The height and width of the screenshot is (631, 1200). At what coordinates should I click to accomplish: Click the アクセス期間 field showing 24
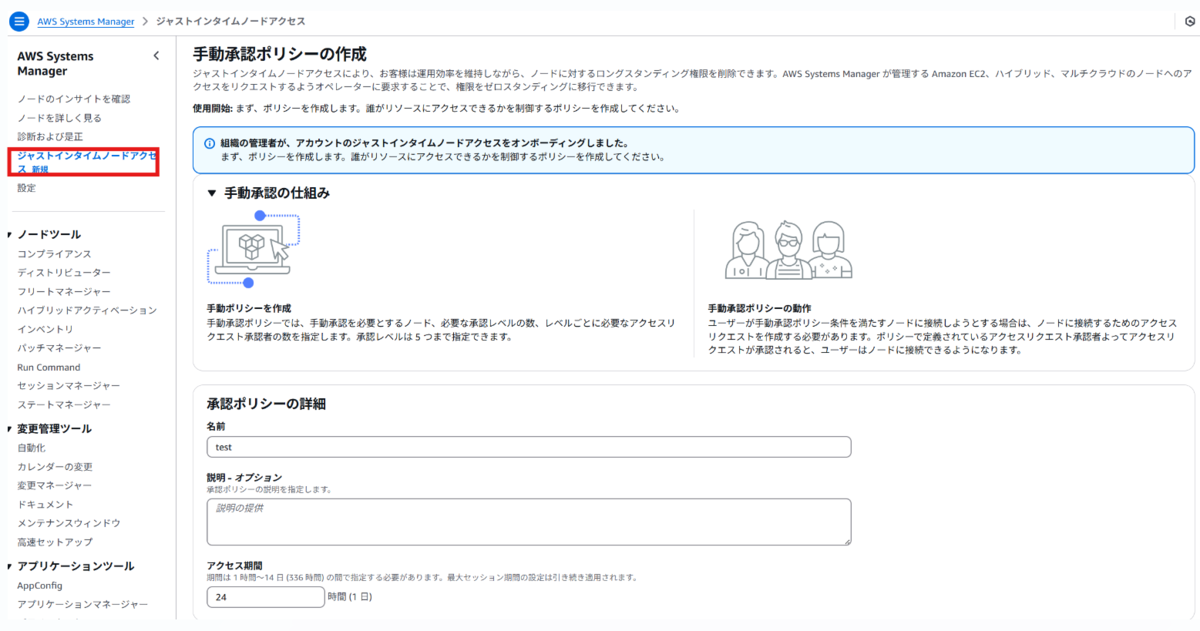[x=265, y=597]
